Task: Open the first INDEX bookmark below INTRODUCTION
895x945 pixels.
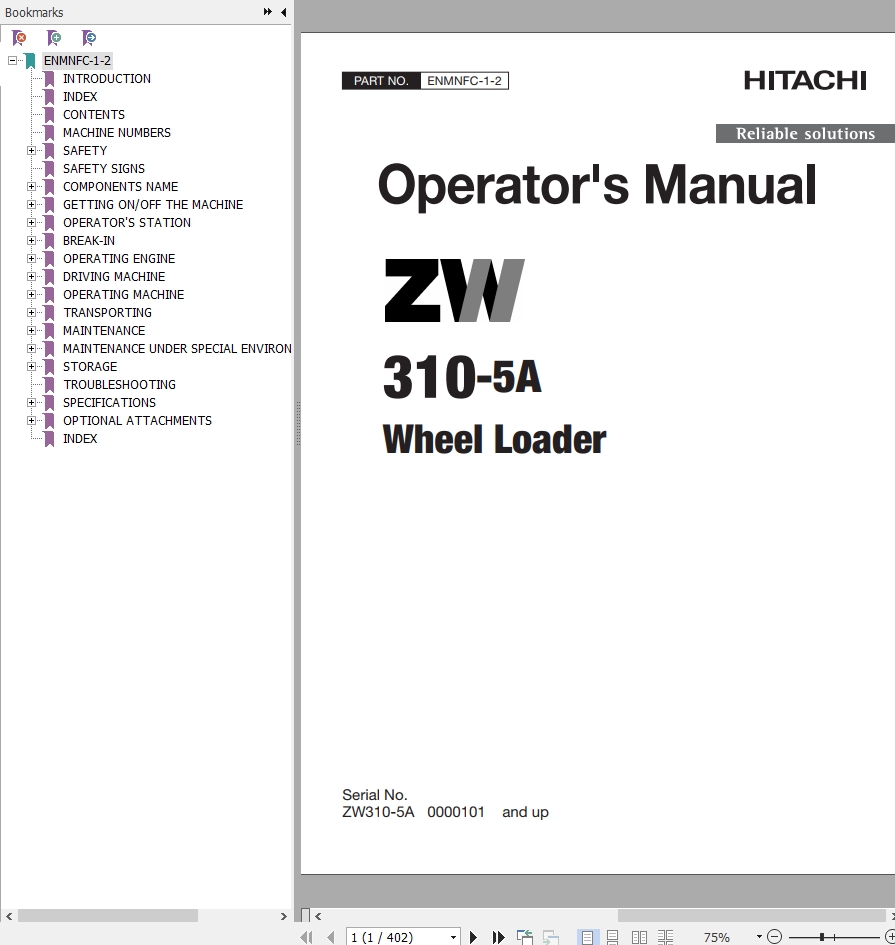Action: pos(80,96)
